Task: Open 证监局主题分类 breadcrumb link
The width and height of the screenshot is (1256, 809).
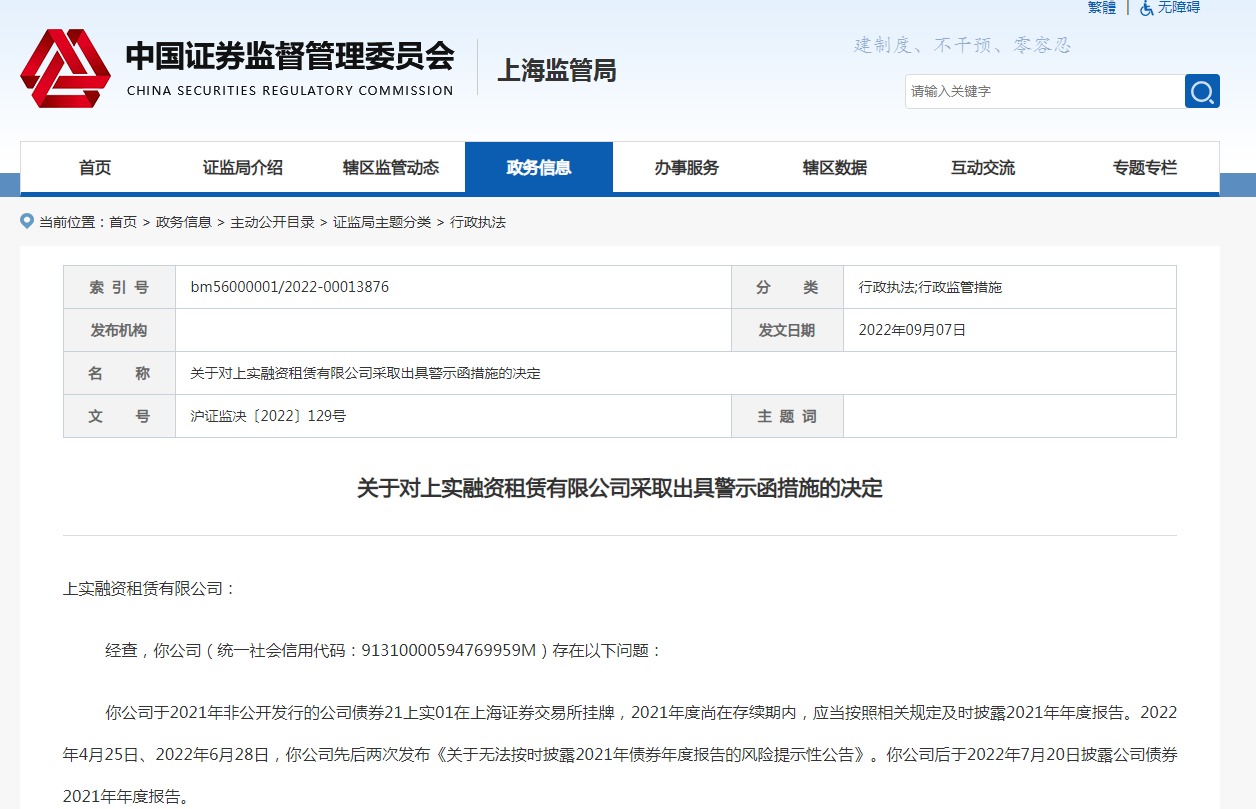Action: [x=382, y=222]
